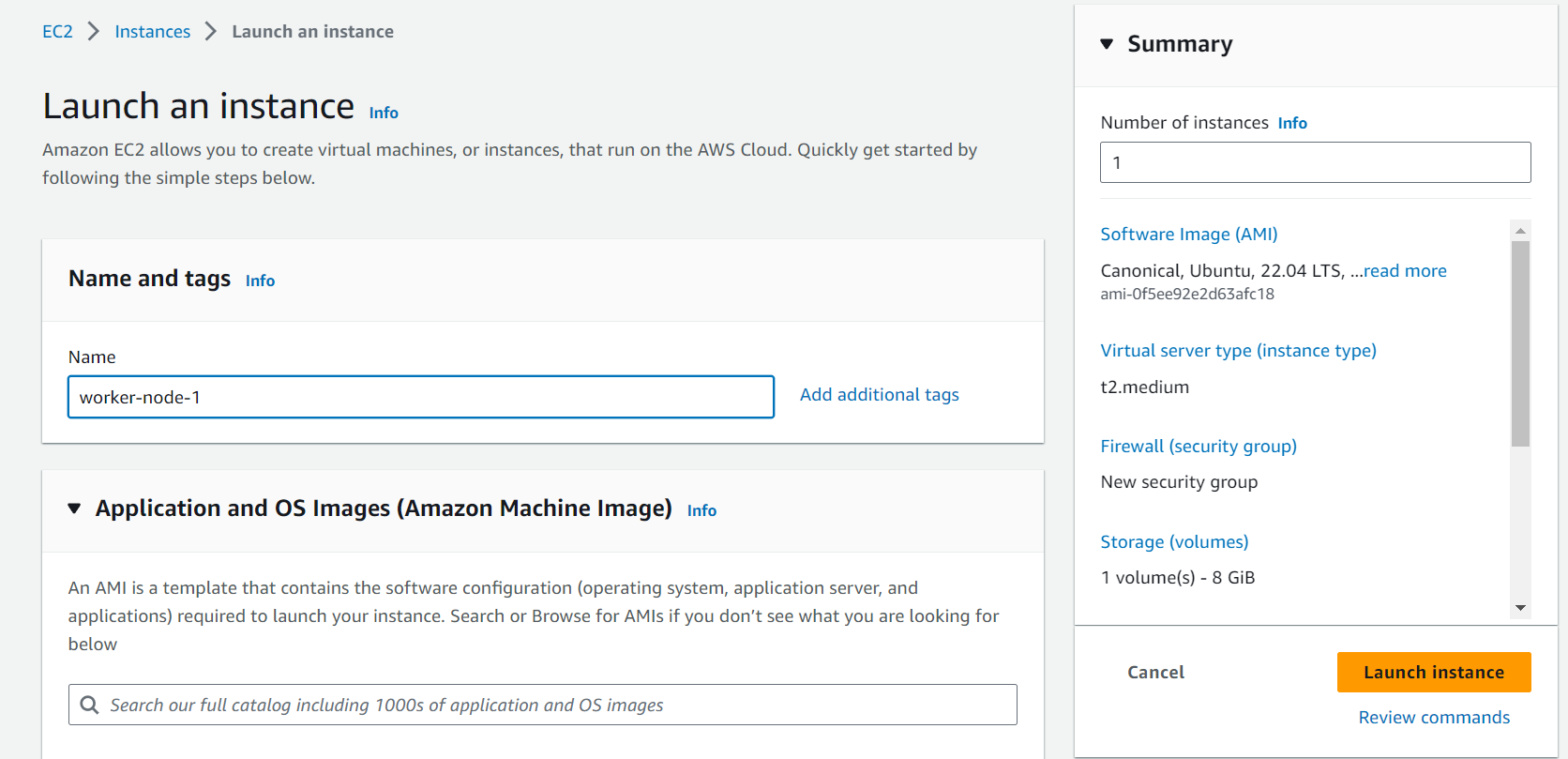Viewport: 1568px width, 759px height.
Task: Open Info link for Application and OS Images
Action: (x=701, y=510)
